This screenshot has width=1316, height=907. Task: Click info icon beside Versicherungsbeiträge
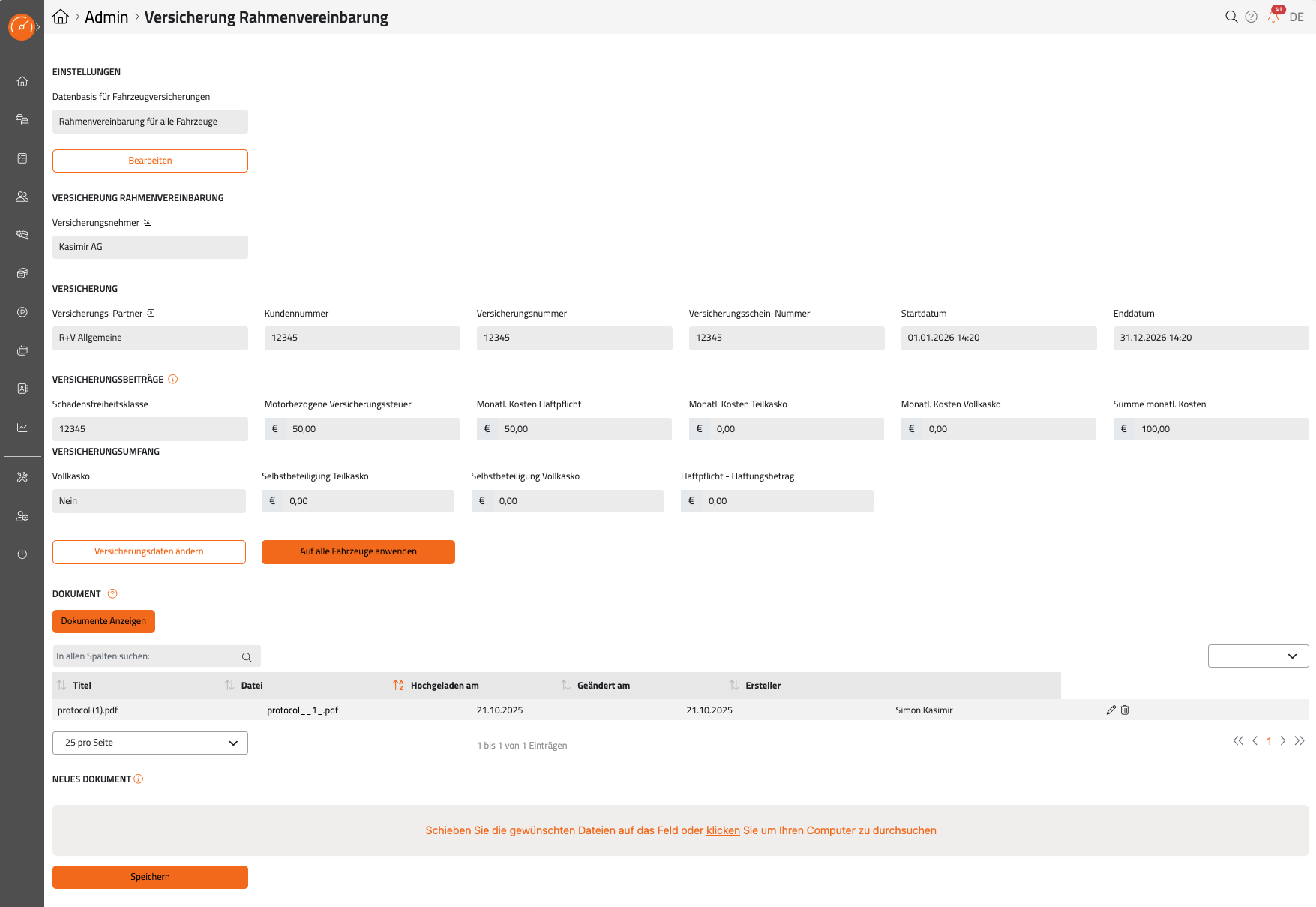pyautogui.click(x=173, y=380)
